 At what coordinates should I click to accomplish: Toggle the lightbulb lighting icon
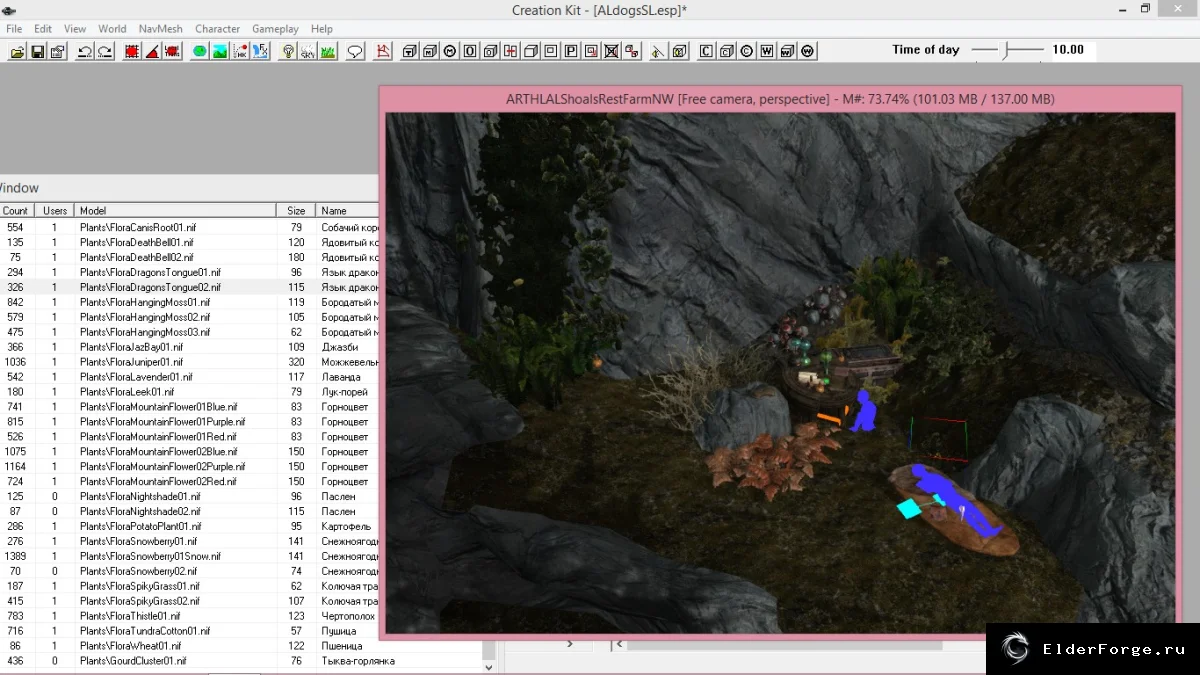point(288,51)
